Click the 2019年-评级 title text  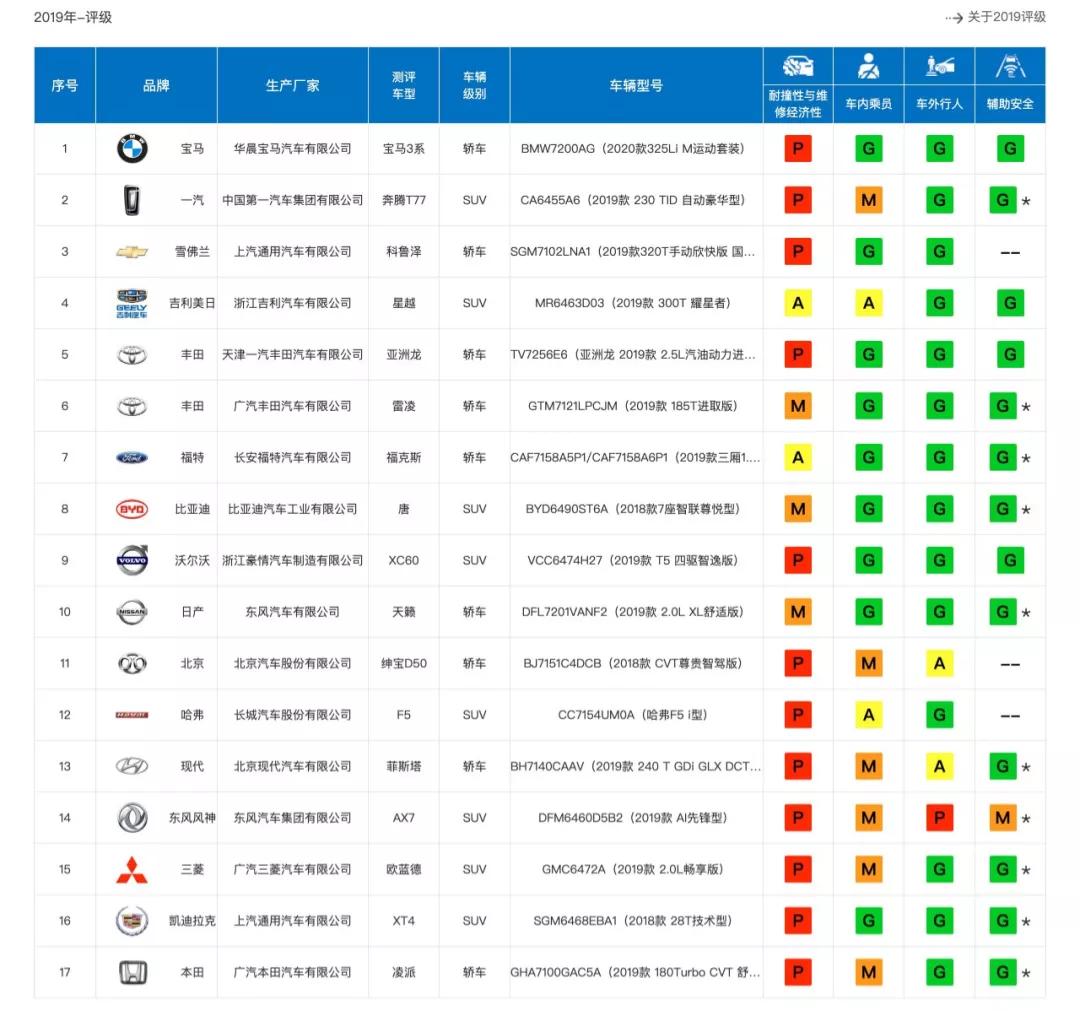73,17
